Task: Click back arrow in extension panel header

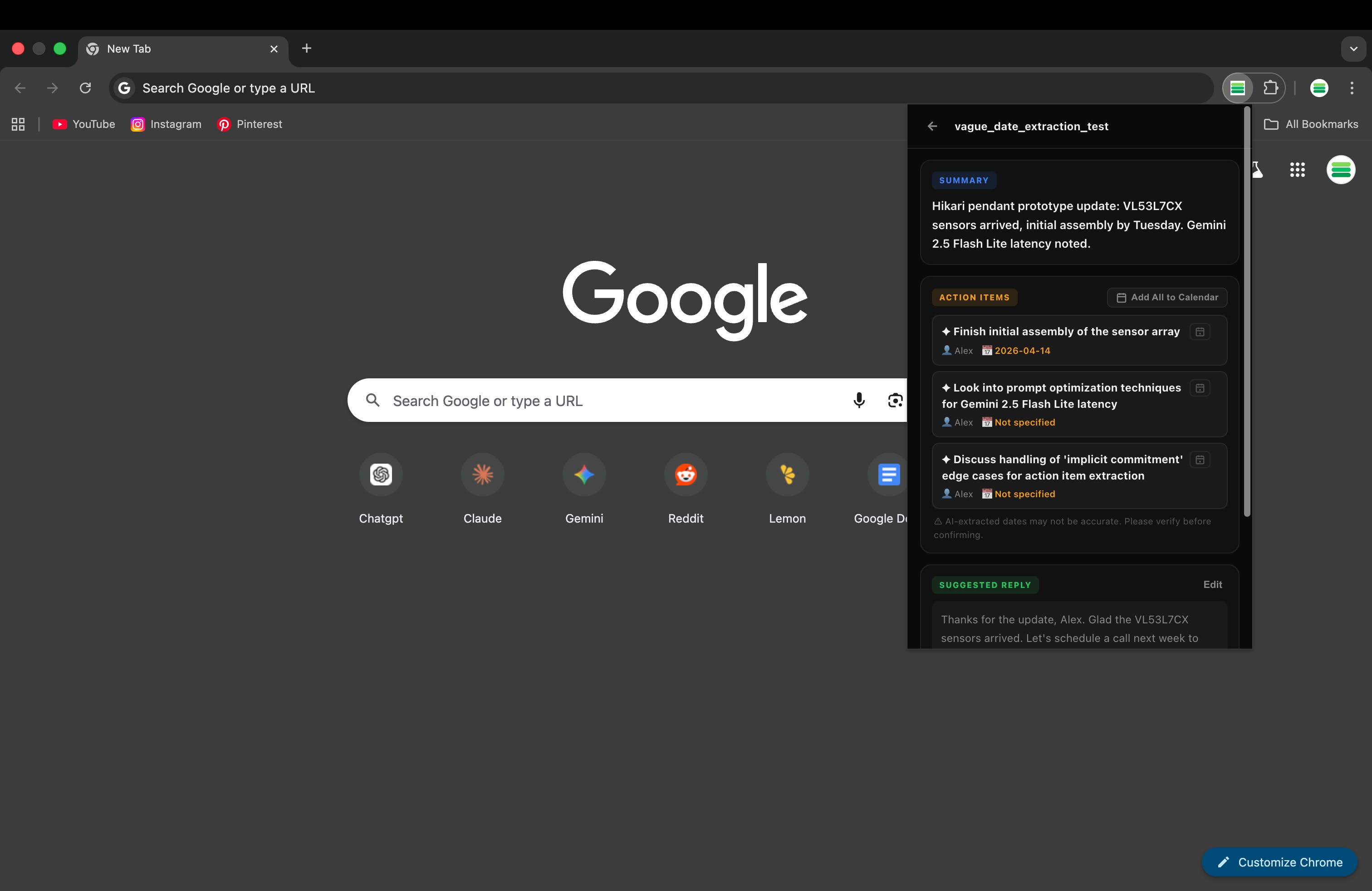Action: point(932,126)
